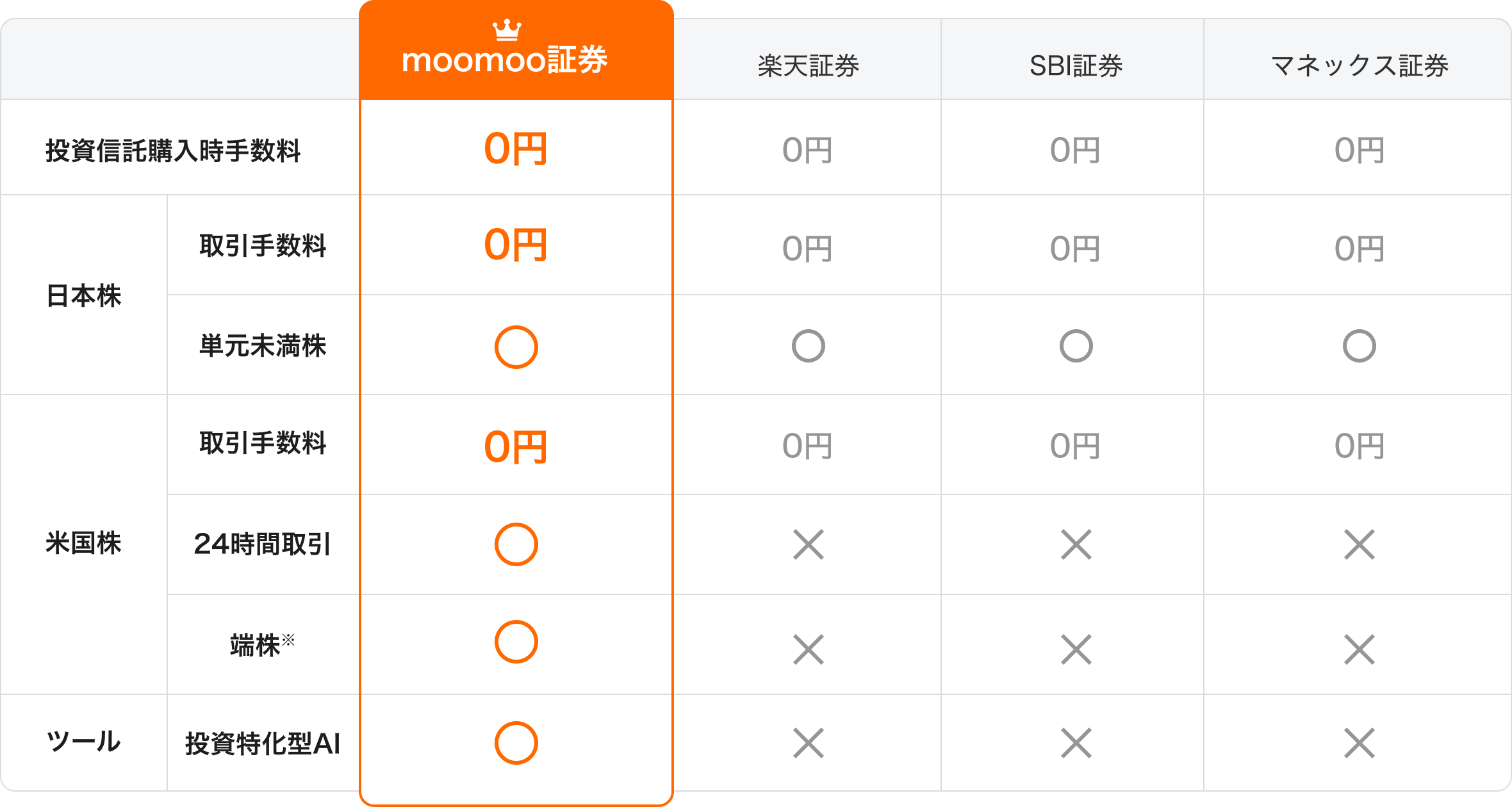Click the 24時間取引 row label
Image resolution: width=1512 pixels, height=807 pixels.
(x=262, y=544)
